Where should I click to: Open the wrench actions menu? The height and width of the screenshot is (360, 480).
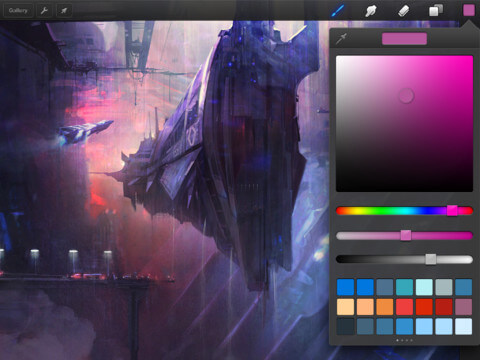[44, 10]
